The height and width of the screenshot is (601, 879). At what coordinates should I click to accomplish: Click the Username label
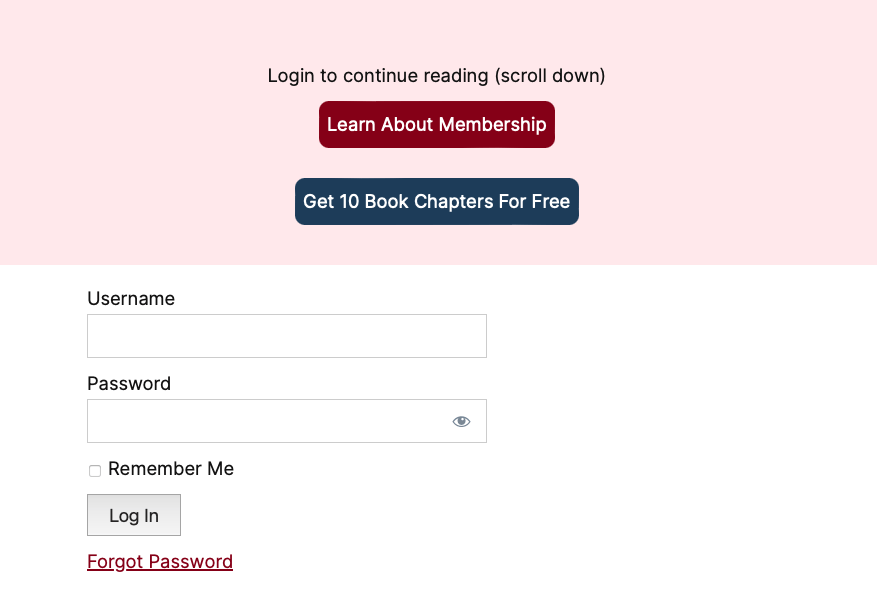130,298
